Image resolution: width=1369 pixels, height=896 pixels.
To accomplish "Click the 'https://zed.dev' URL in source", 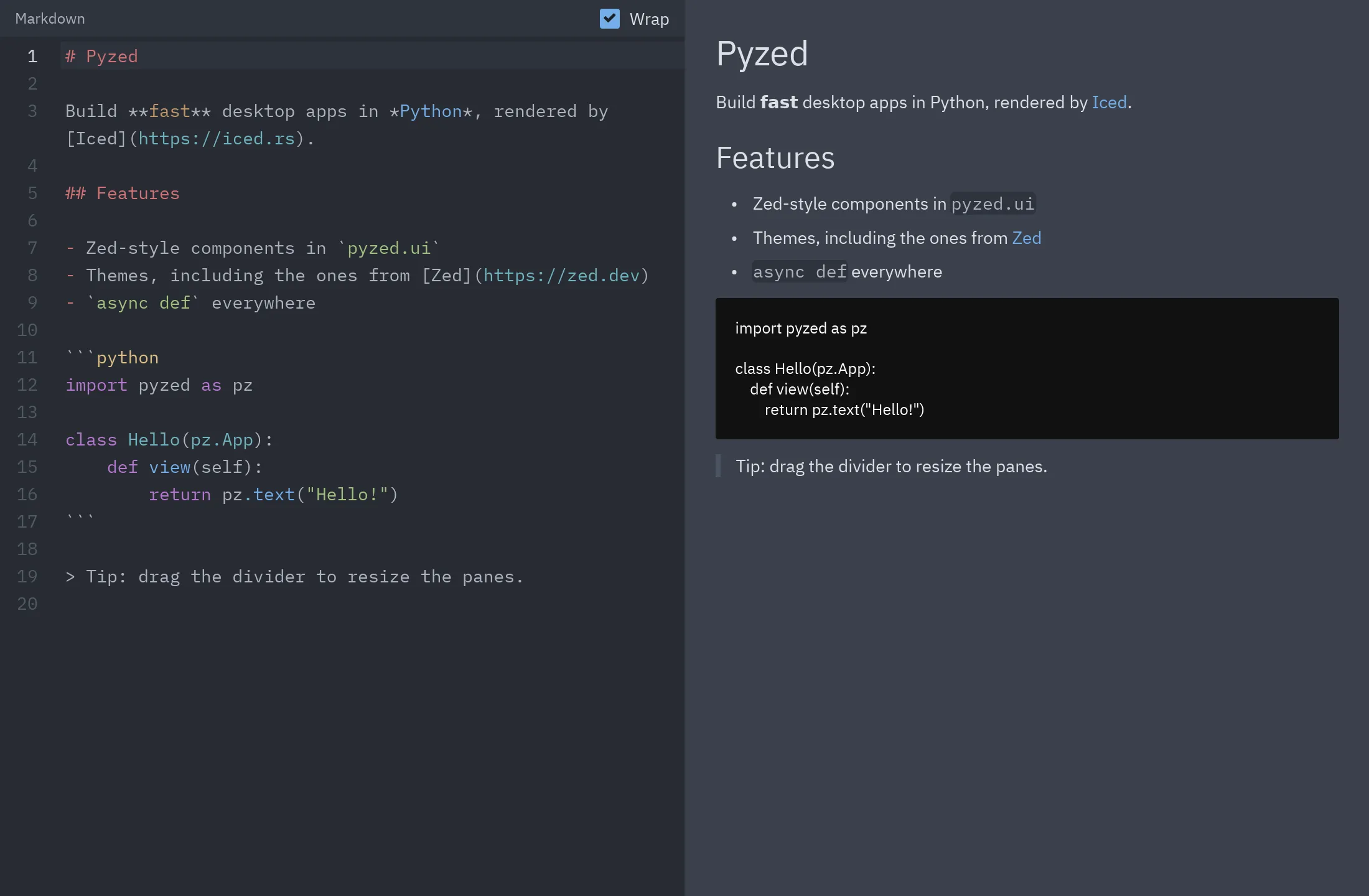I will click(561, 275).
